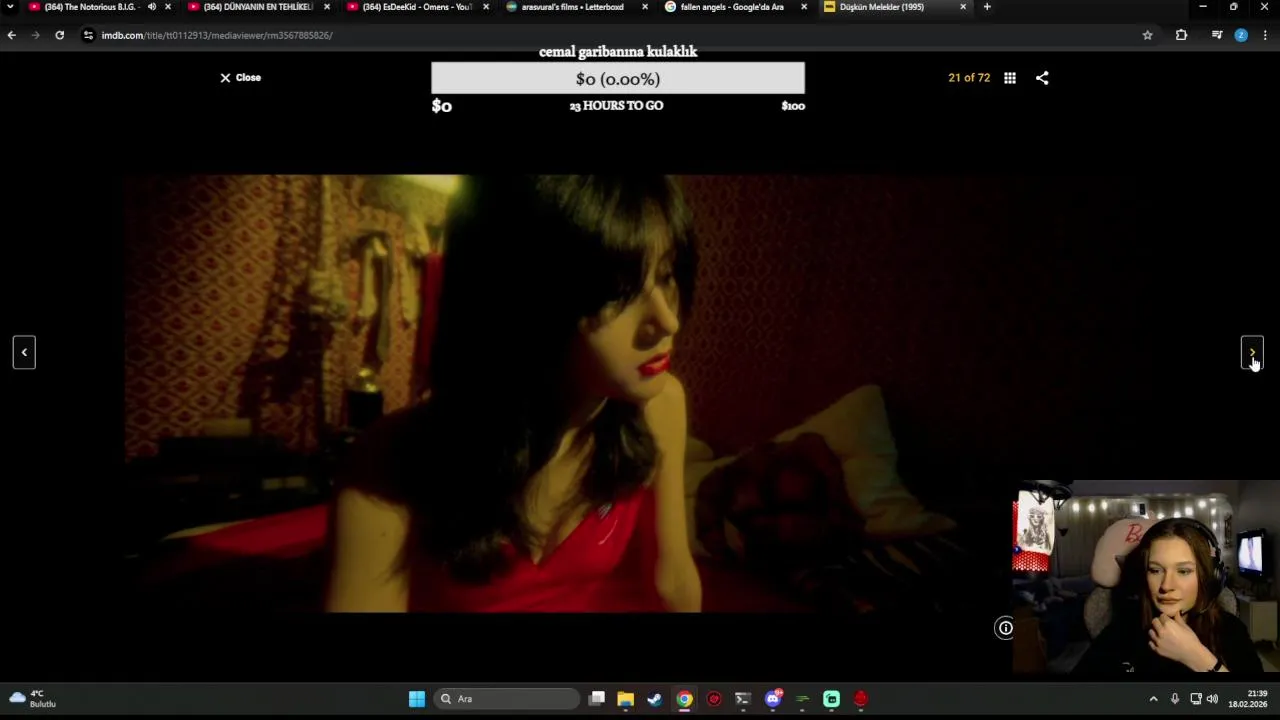
Task: Click the microphone icon in system tray
Action: 1175,699
